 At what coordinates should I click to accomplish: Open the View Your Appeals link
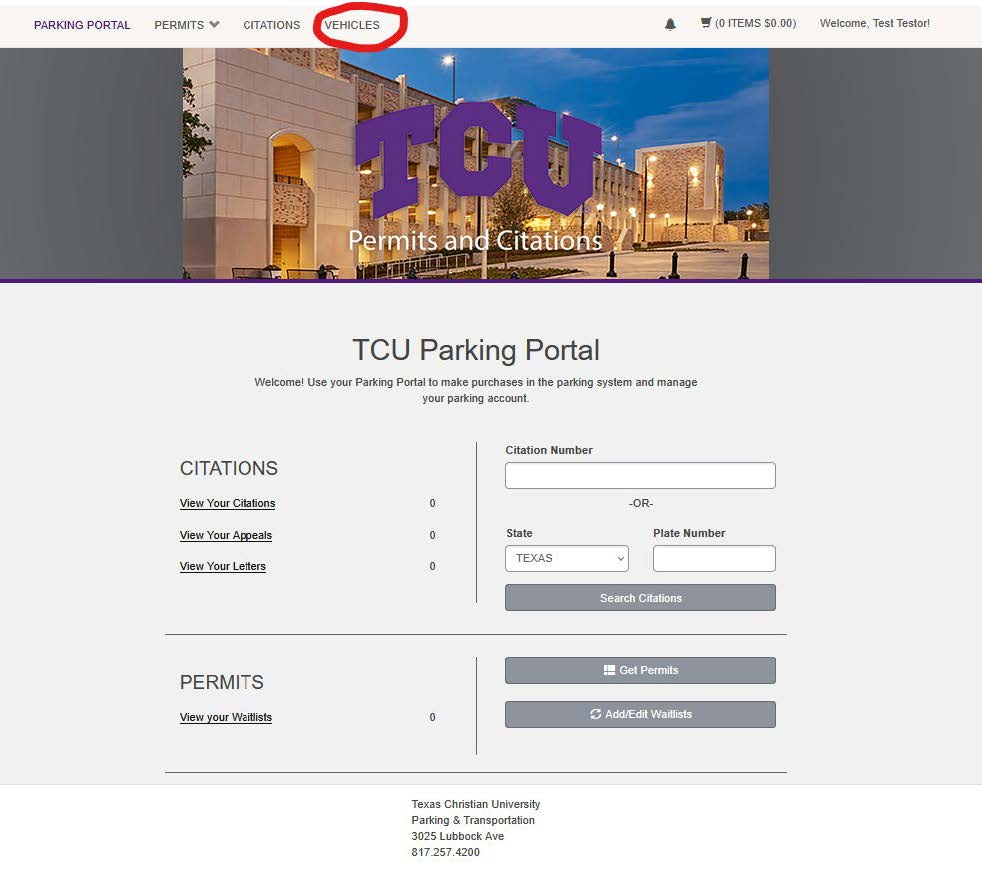pyautogui.click(x=226, y=535)
